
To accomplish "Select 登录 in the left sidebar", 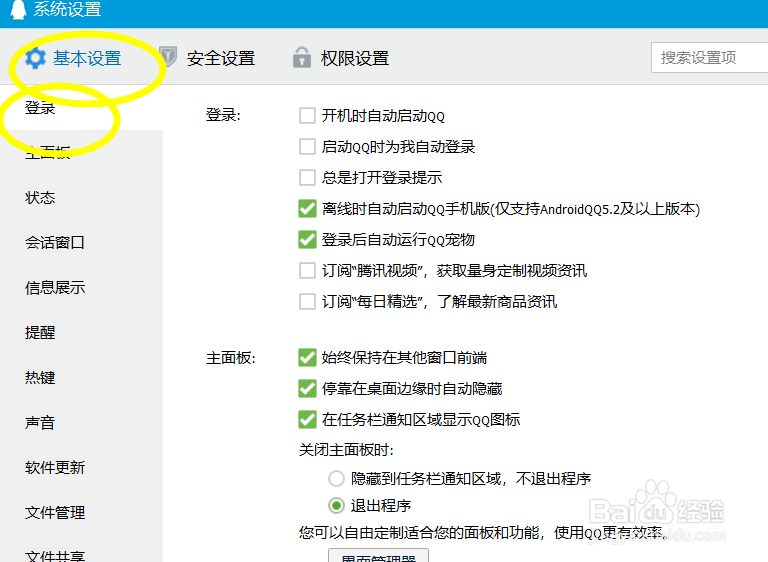I will click(x=40, y=107).
